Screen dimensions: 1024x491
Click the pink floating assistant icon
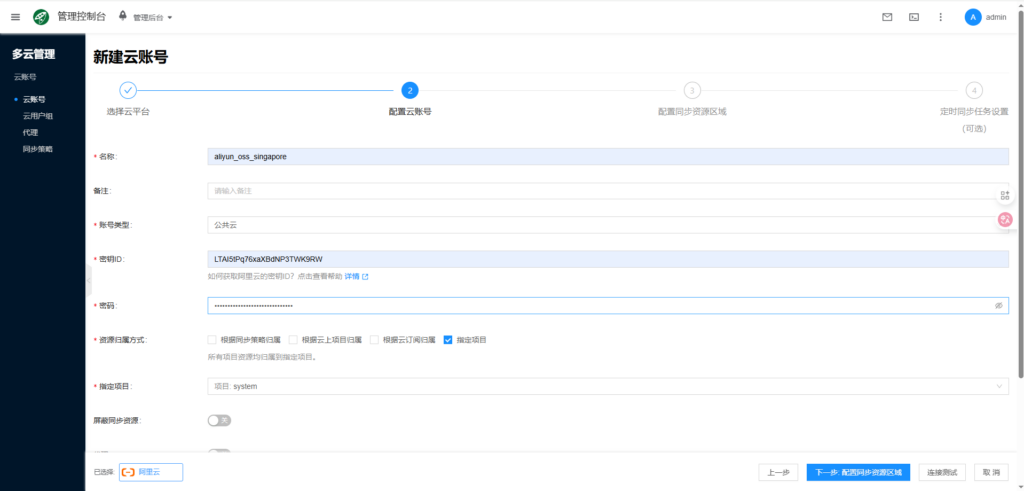click(1005, 219)
